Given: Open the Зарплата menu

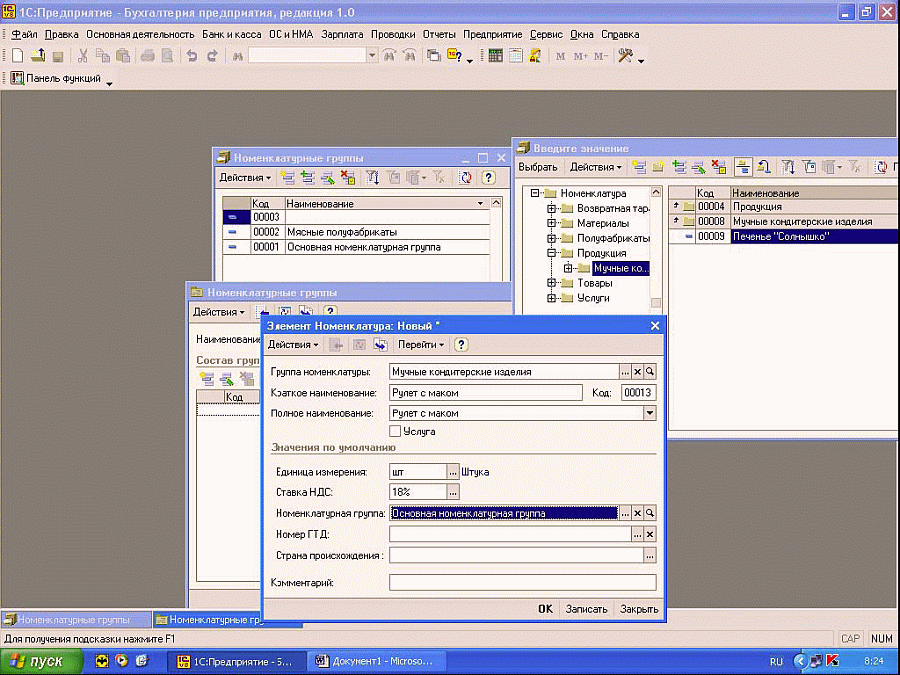Looking at the screenshot, I should (343, 34).
